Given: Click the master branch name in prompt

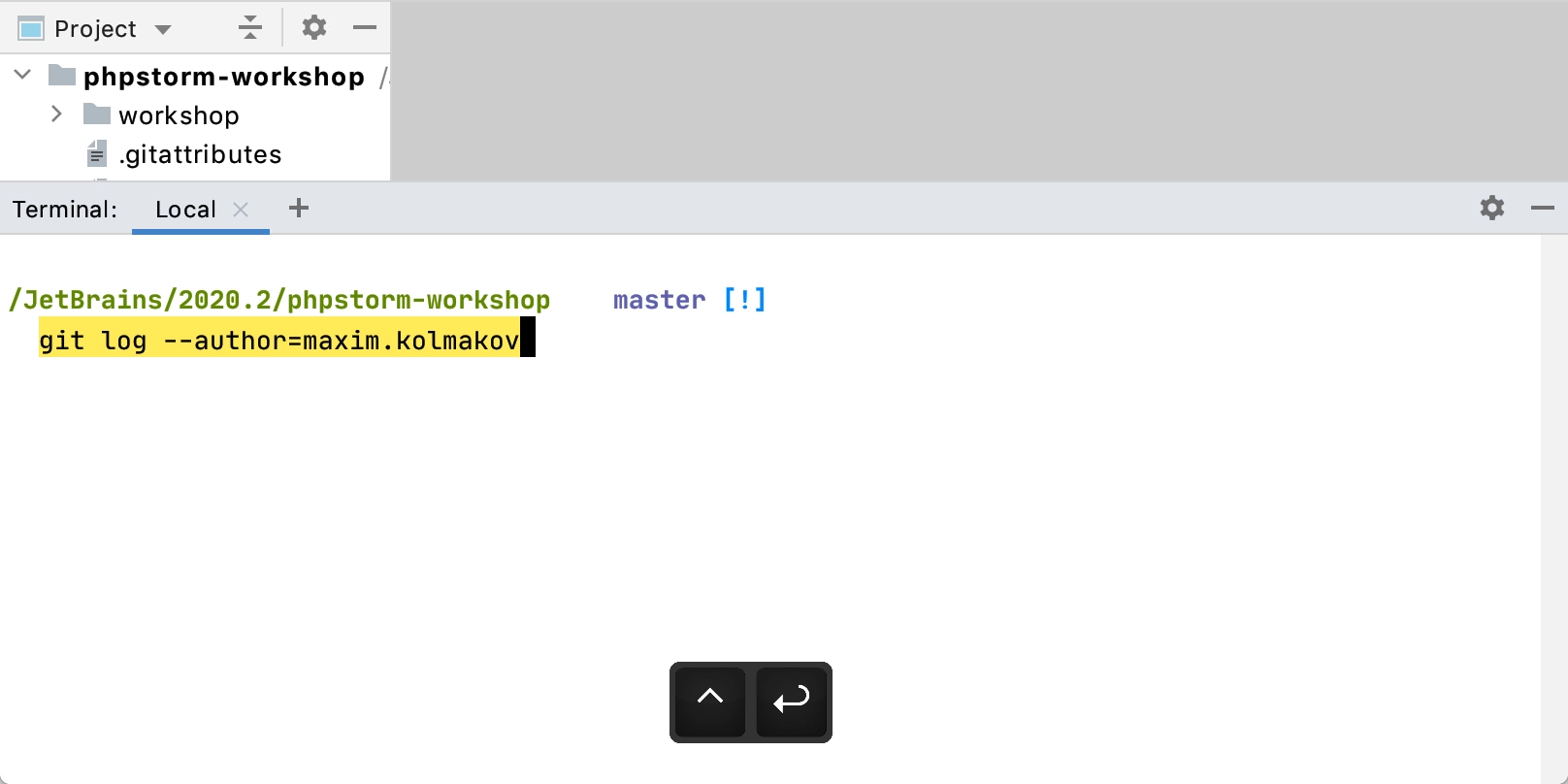Looking at the screenshot, I should coord(660,300).
